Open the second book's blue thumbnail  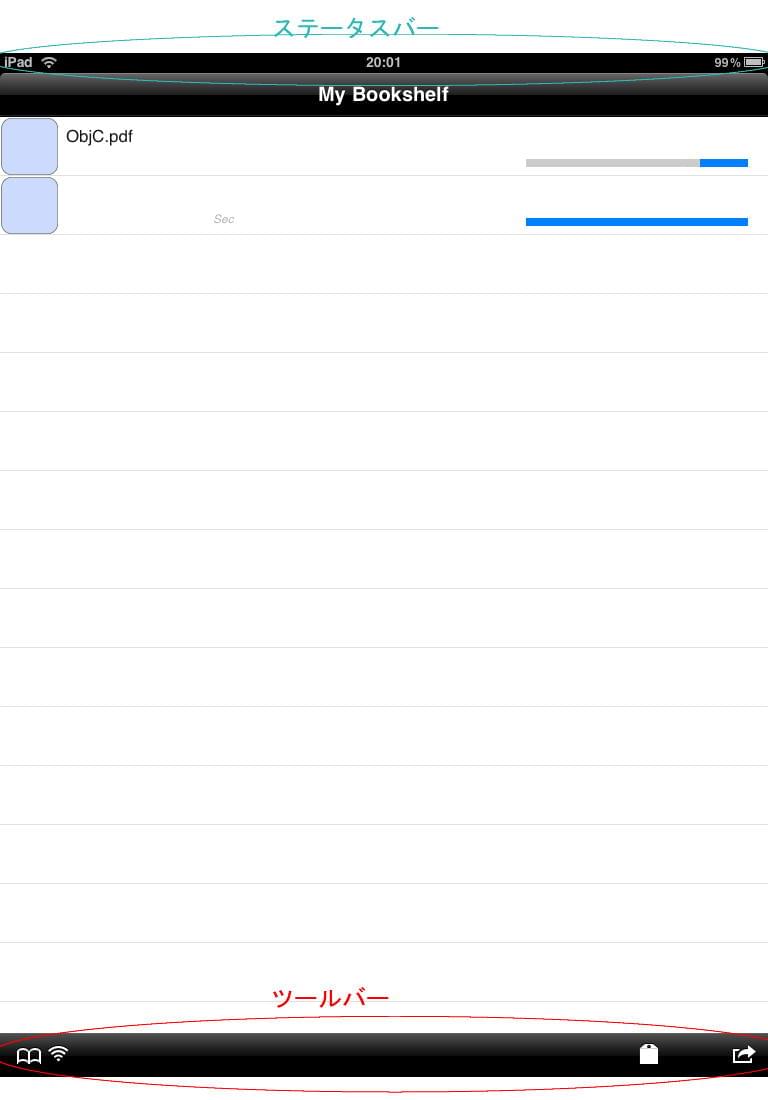(29, 205)
